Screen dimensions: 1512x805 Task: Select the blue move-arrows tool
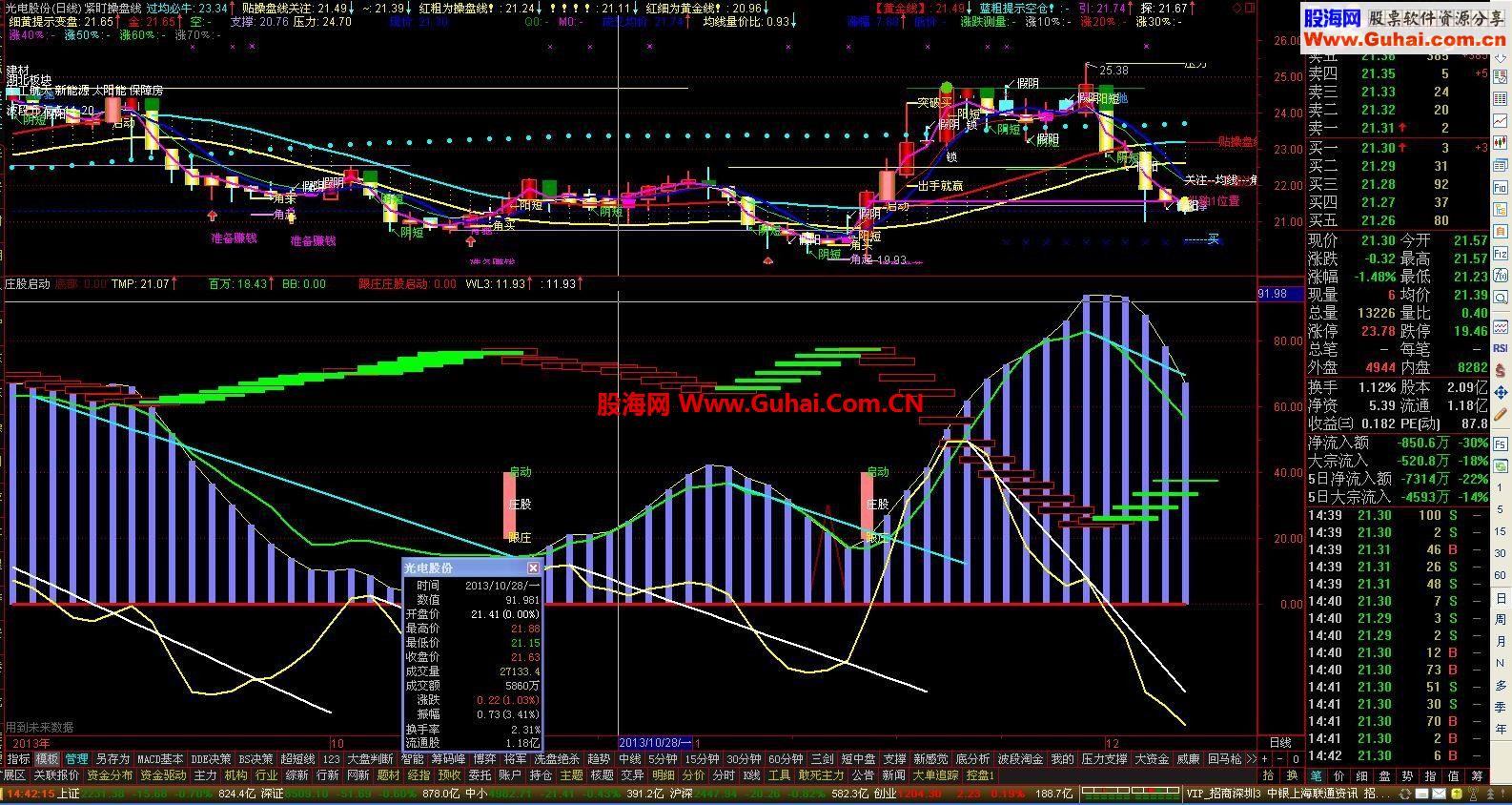pos(1501,392)
